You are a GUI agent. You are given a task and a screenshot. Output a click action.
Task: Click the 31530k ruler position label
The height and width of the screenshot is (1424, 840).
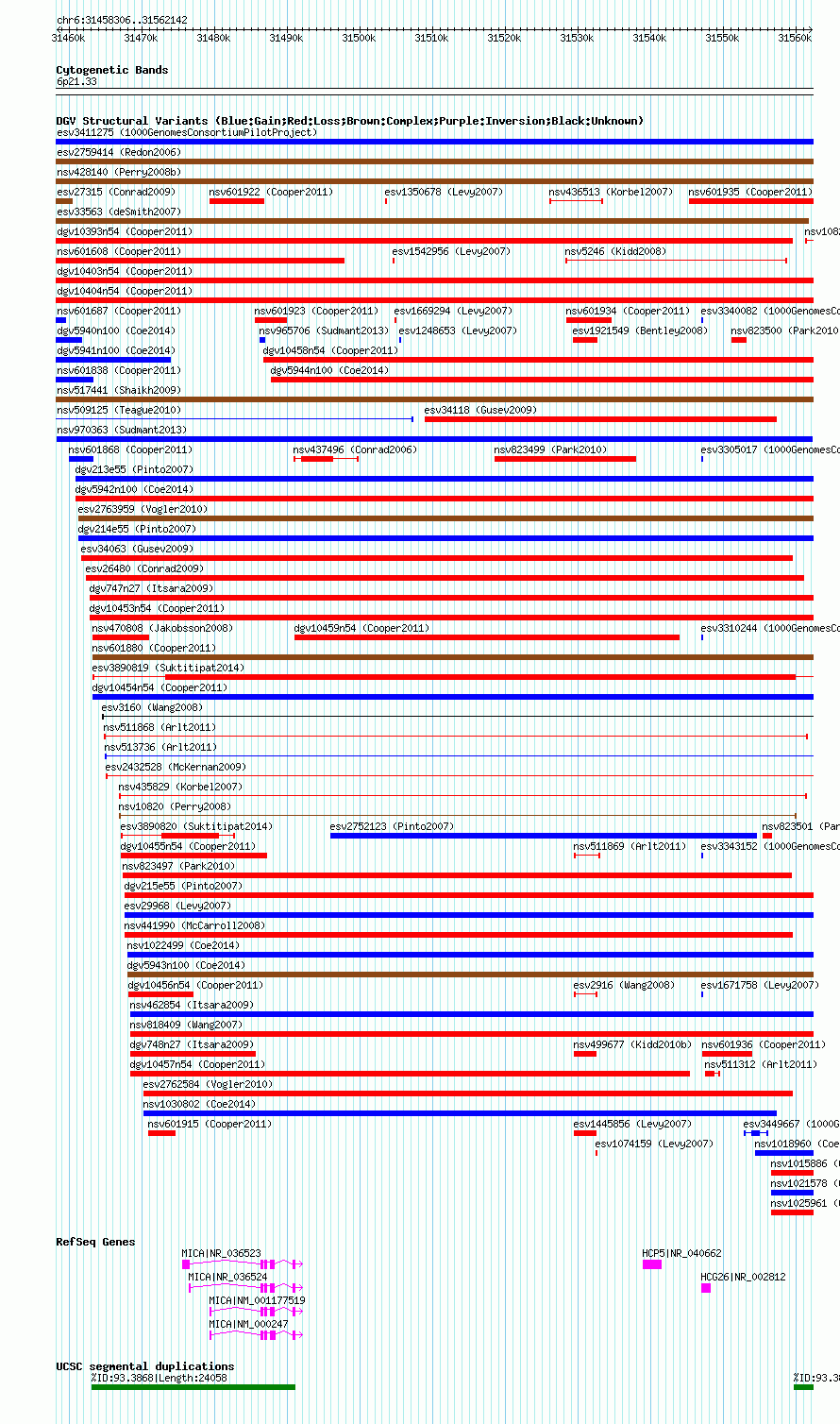pyautogui.click(x=577, y=38)
